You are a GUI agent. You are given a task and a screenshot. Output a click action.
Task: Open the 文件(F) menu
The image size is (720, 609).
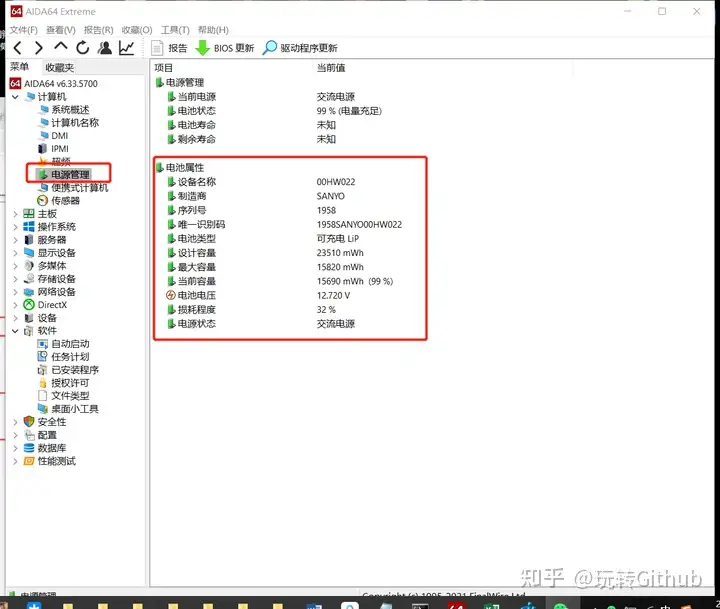pyautogui.click(x=23, y=30)
